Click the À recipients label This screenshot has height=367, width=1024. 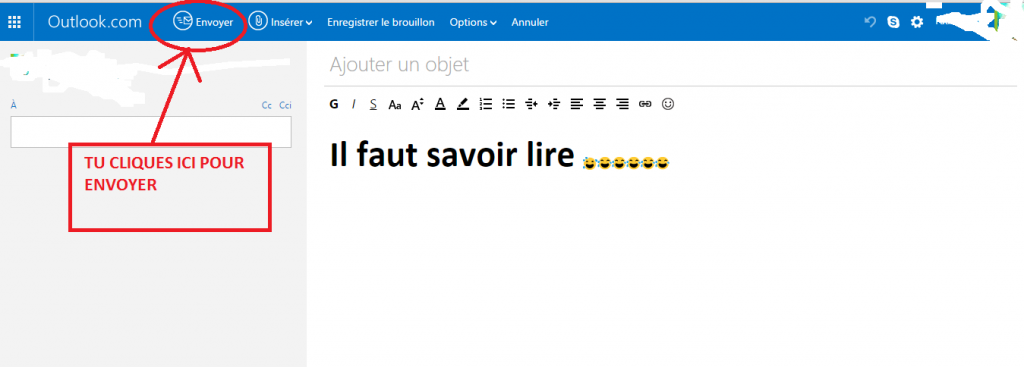14,105
